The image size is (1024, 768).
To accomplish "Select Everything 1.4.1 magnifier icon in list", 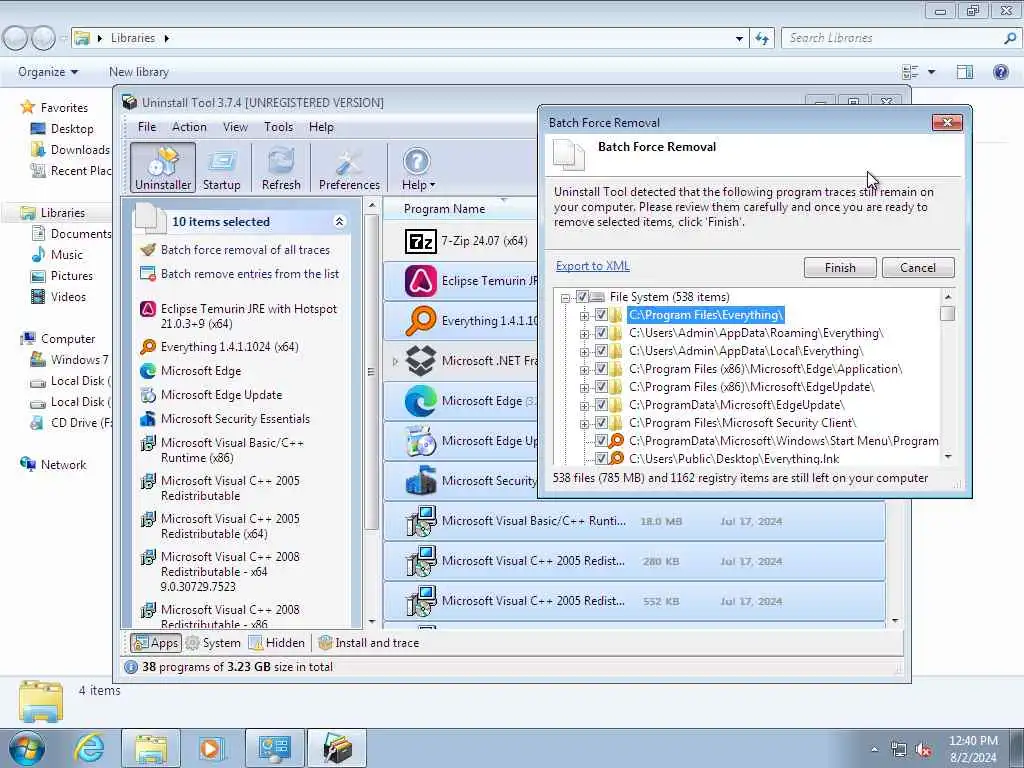I will coord(421,321).
